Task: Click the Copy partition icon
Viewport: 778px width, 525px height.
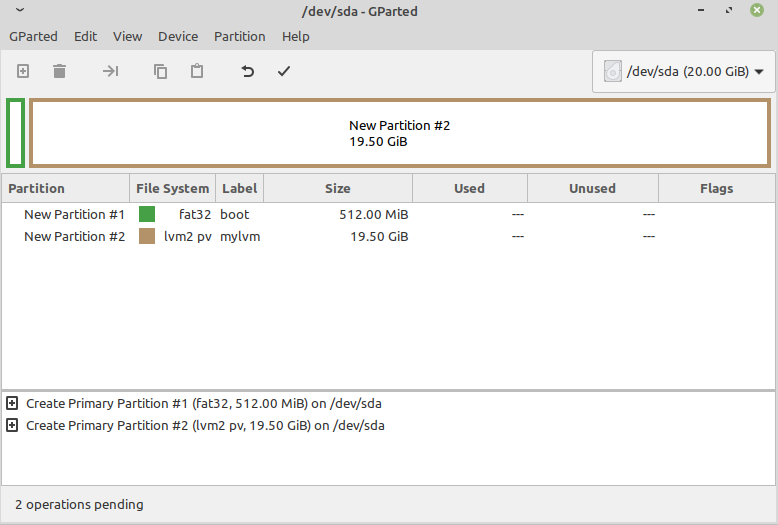Action: [160, 71]
